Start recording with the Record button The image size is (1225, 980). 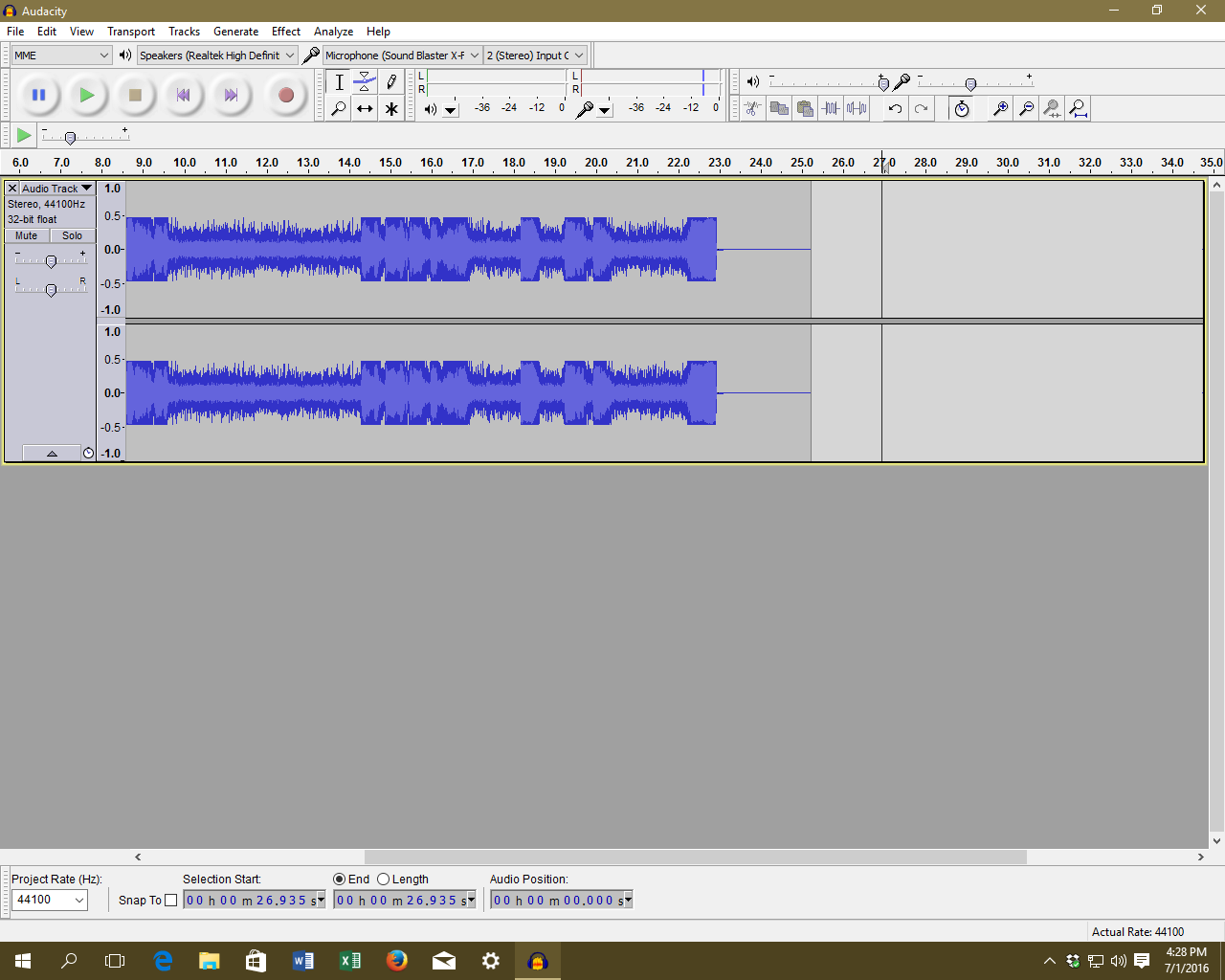285,95
